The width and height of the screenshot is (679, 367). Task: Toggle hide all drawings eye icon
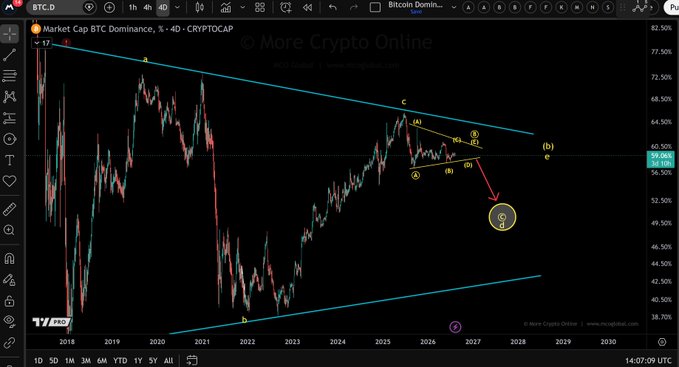click(10, 321)
